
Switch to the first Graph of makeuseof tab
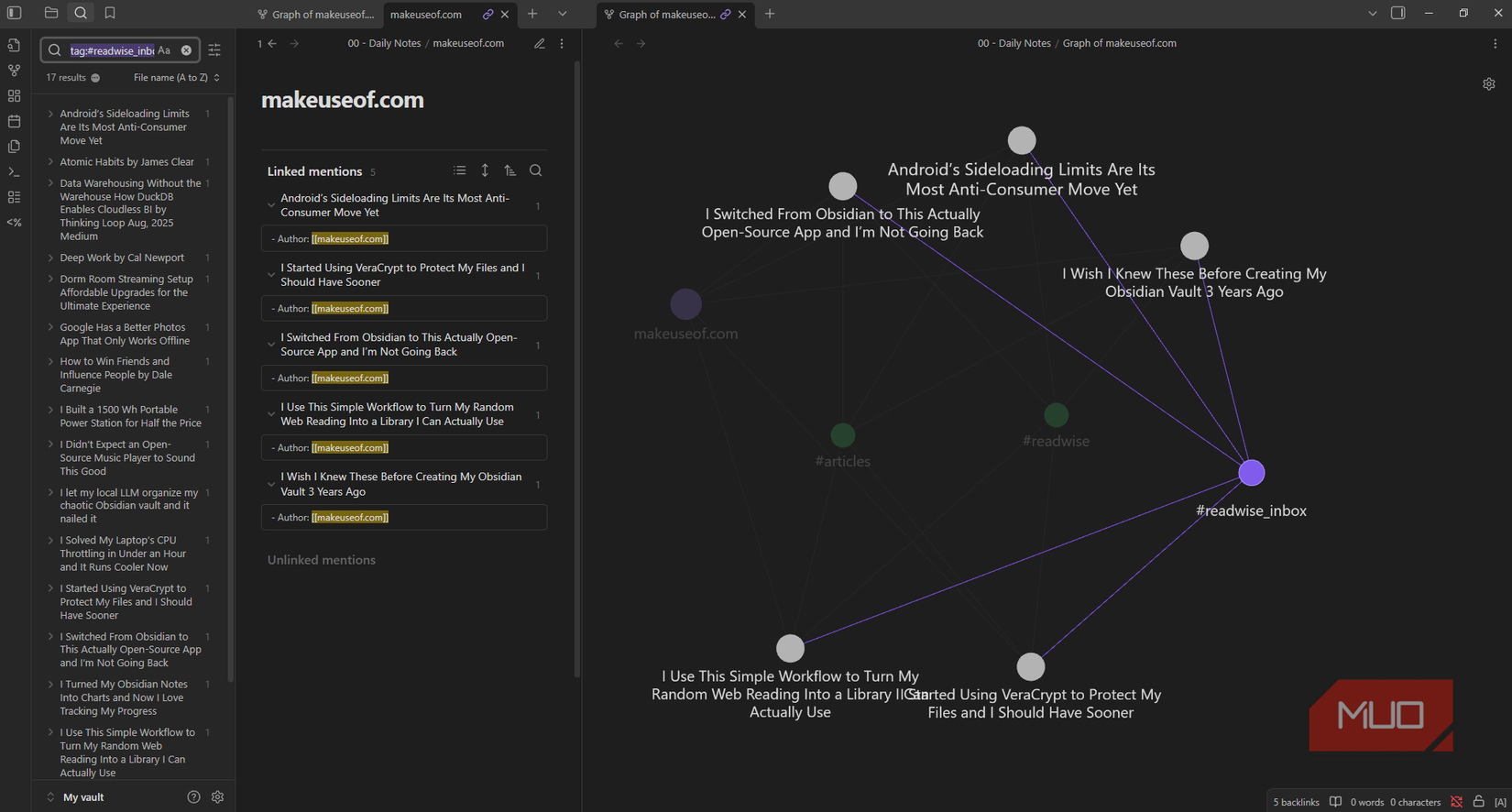(x=315, y=14)
